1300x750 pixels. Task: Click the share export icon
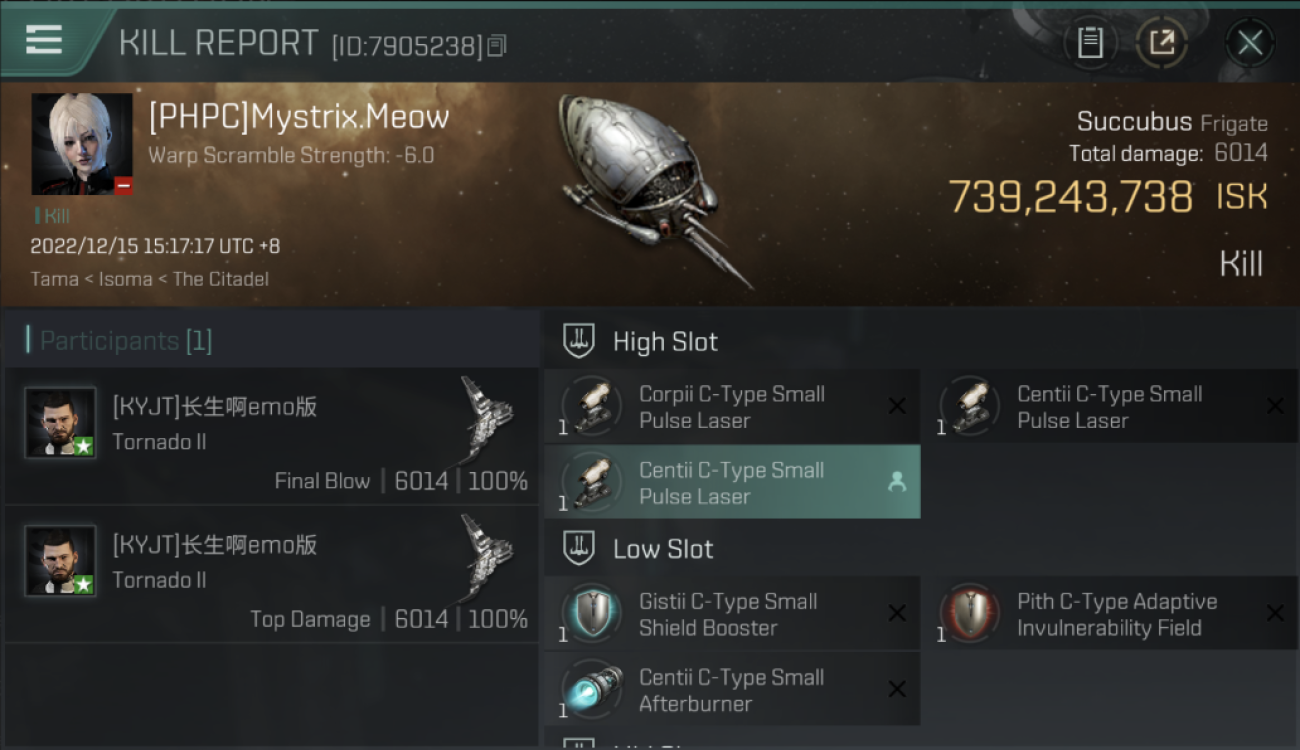coord(1162,43)
